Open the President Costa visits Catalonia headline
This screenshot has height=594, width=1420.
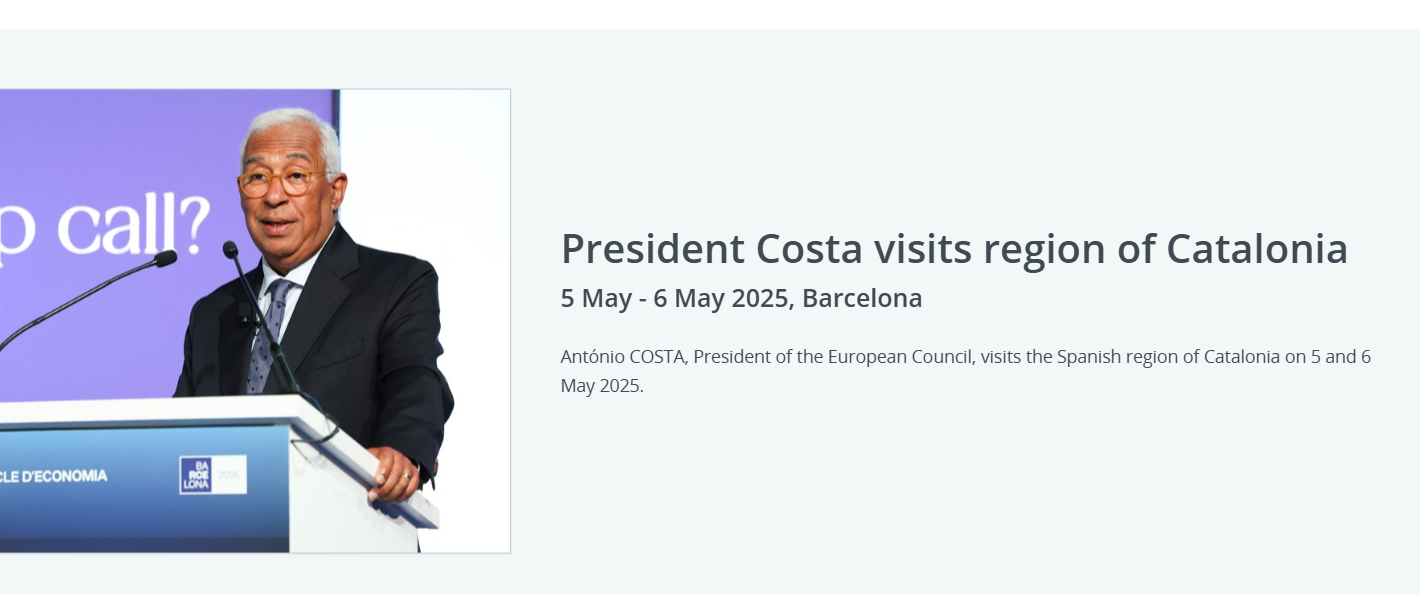(953, 249)
